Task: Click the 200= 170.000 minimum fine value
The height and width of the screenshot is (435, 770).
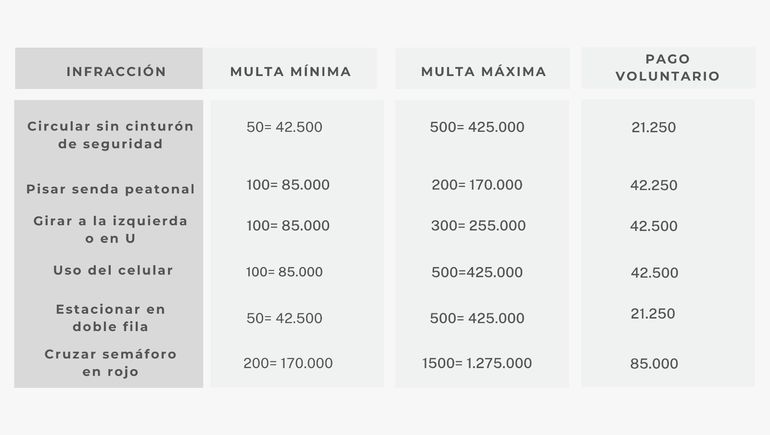Action: coord(288,363)
